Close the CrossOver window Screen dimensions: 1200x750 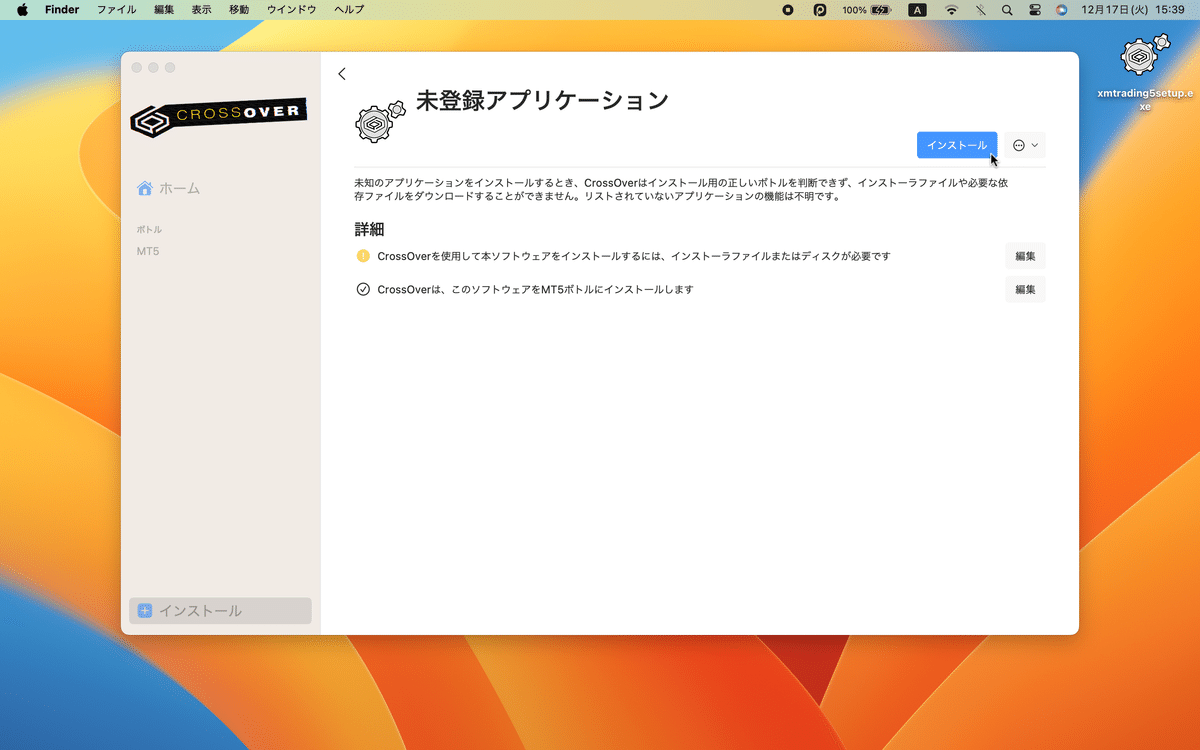pyautogui.click(x=135, y=67)
